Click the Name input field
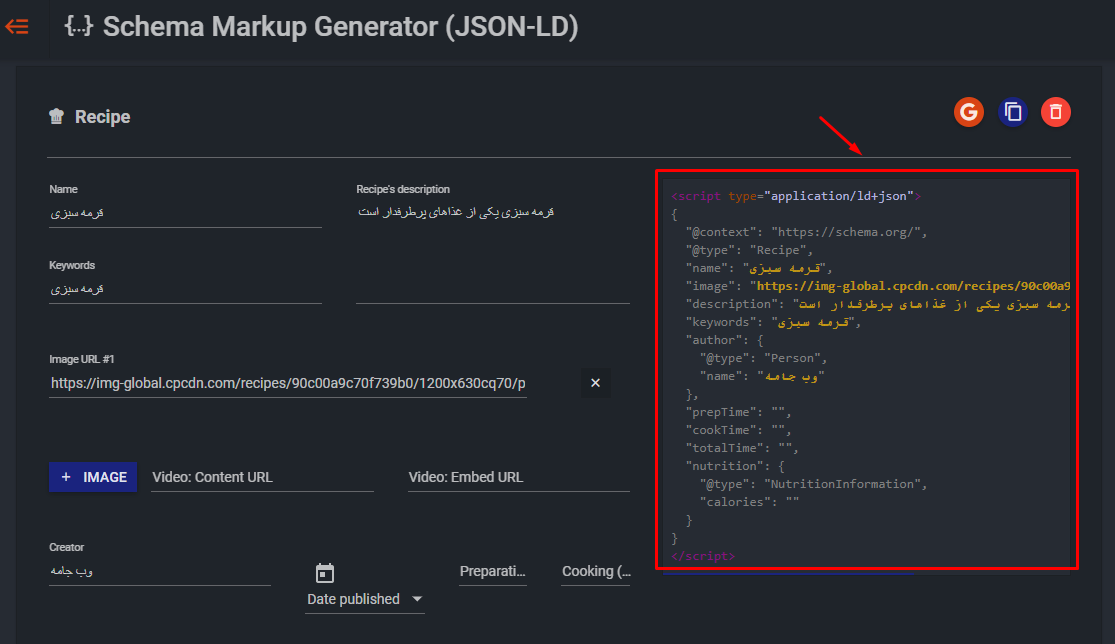1115x644 pixels. coord(186,213)
